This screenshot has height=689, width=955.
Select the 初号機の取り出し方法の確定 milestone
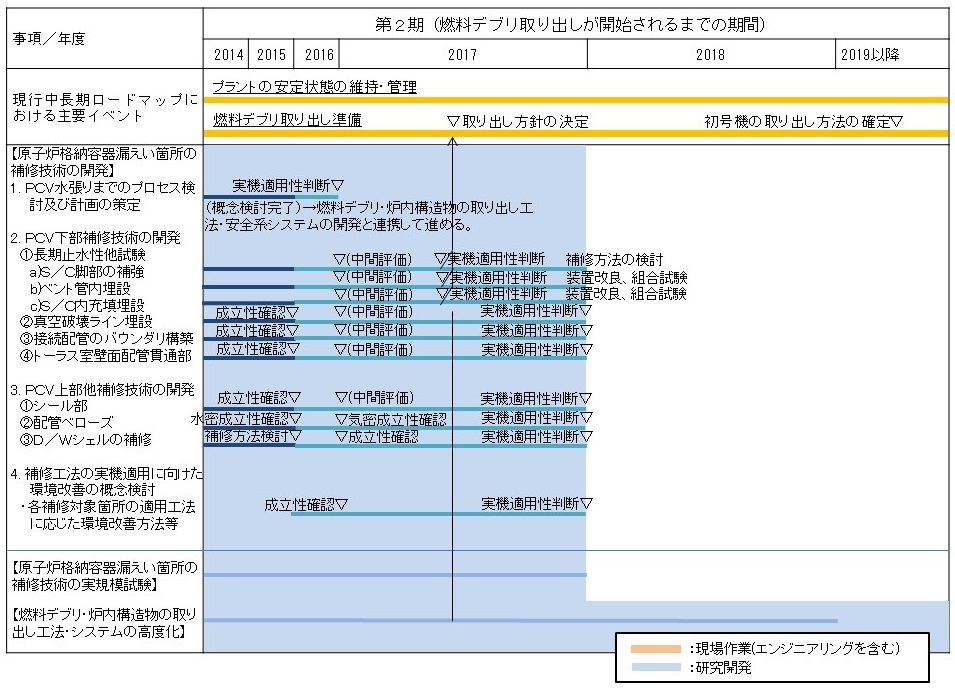896,122
